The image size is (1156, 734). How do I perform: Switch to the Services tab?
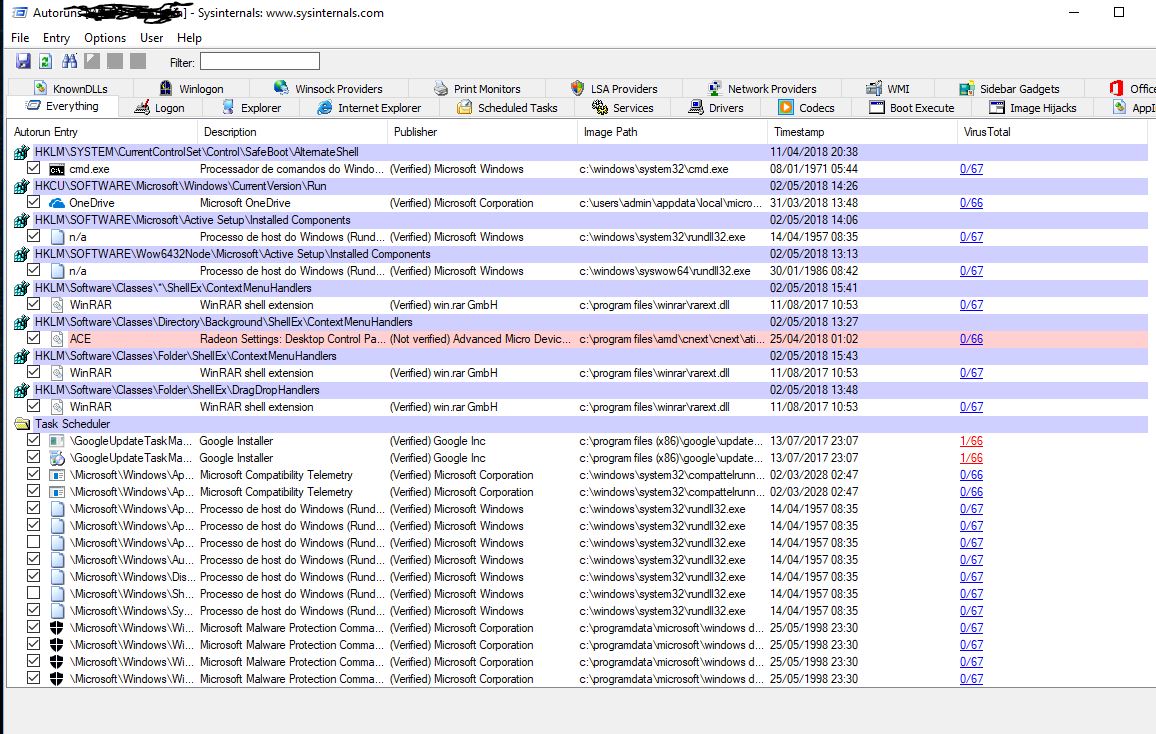[623, 108]
